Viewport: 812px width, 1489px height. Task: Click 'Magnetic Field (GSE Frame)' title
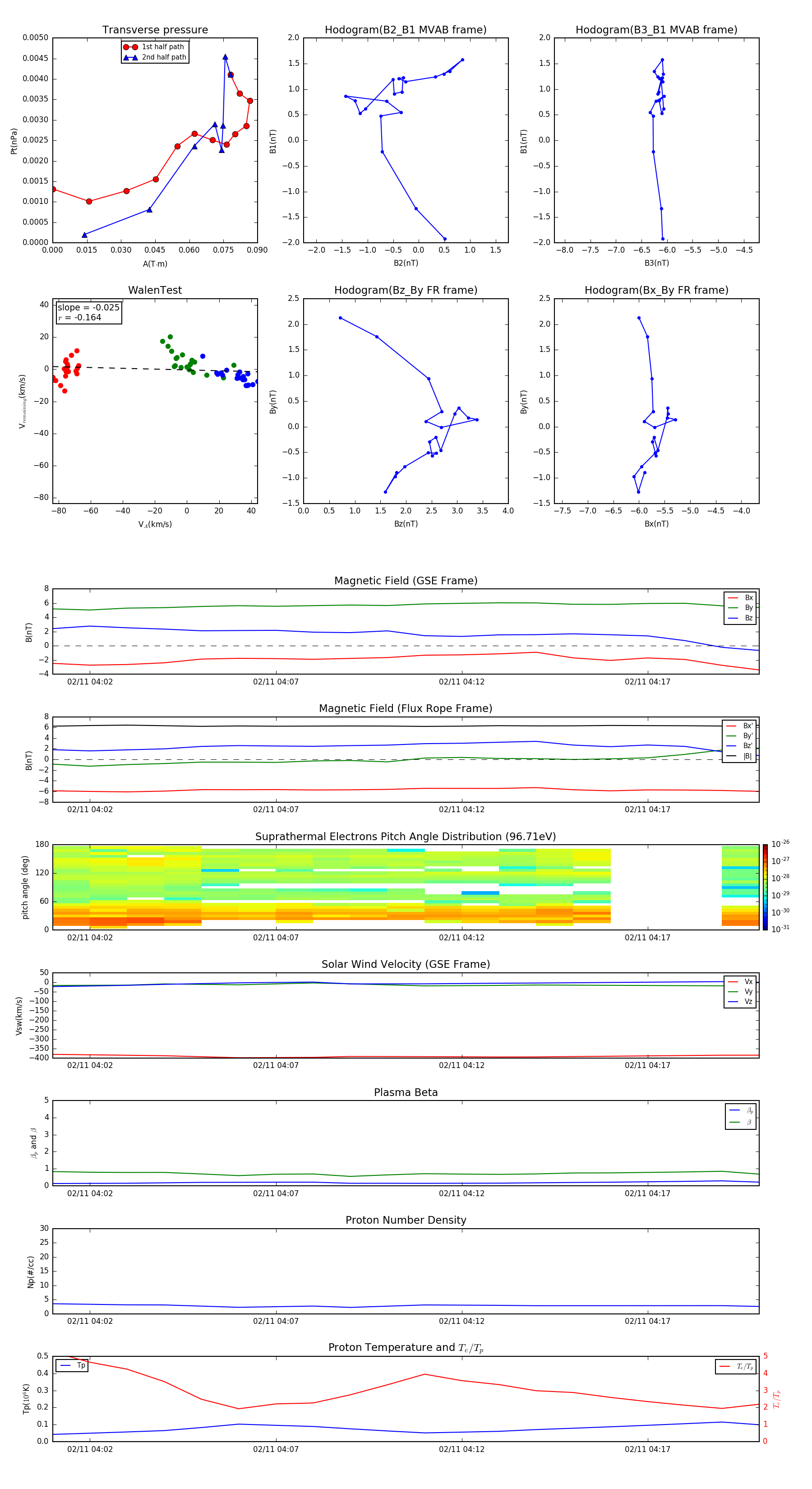tap(406, 581)
